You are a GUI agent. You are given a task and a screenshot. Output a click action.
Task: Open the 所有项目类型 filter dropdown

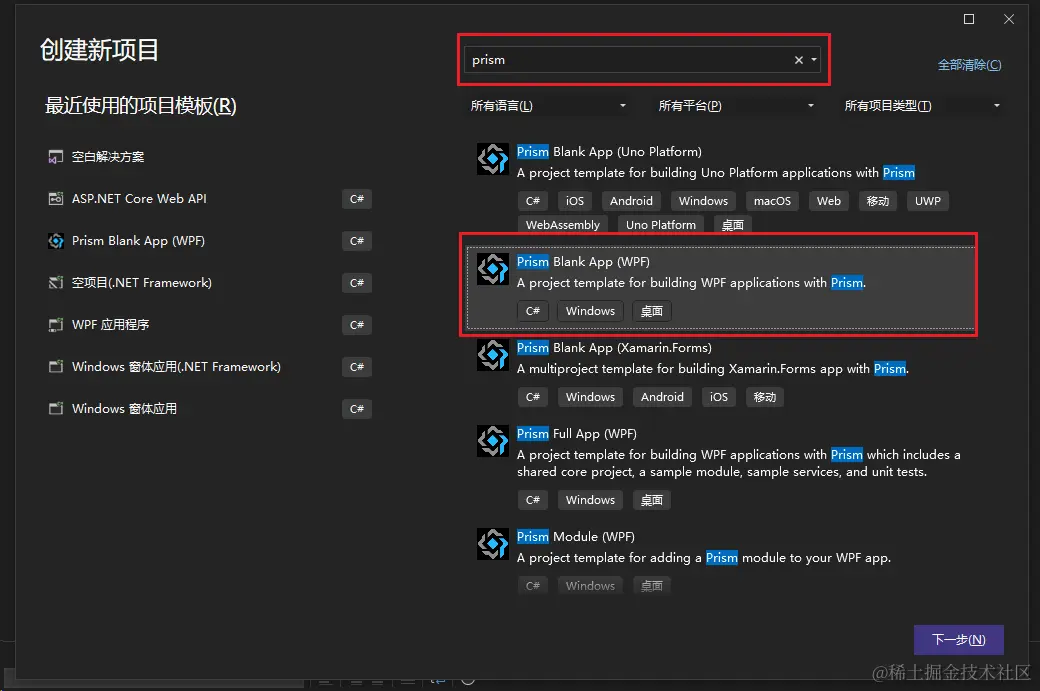[922, 106]
